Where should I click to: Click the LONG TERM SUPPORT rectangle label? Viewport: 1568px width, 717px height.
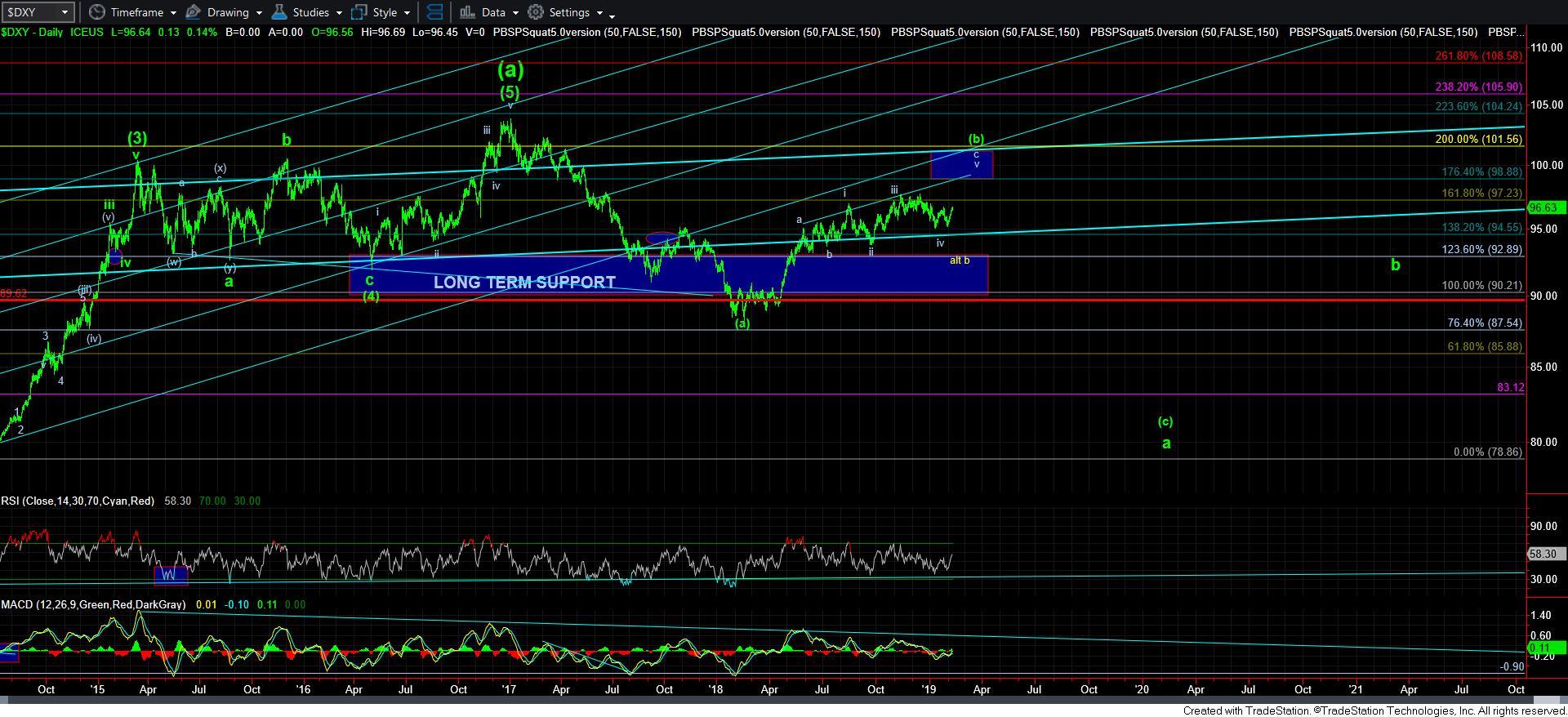(x=524, y=283)
